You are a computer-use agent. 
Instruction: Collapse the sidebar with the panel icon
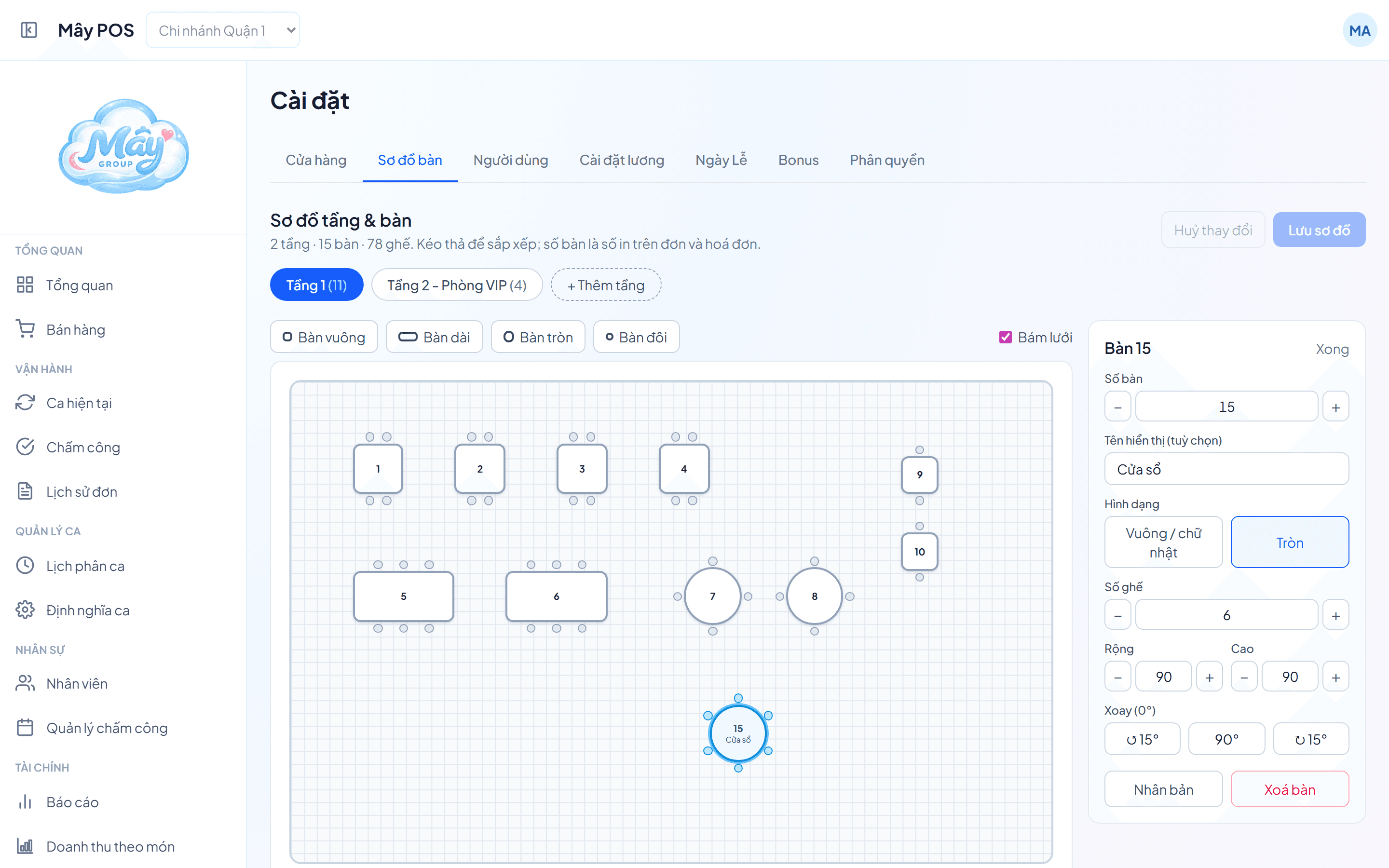[x=29, y=30]
